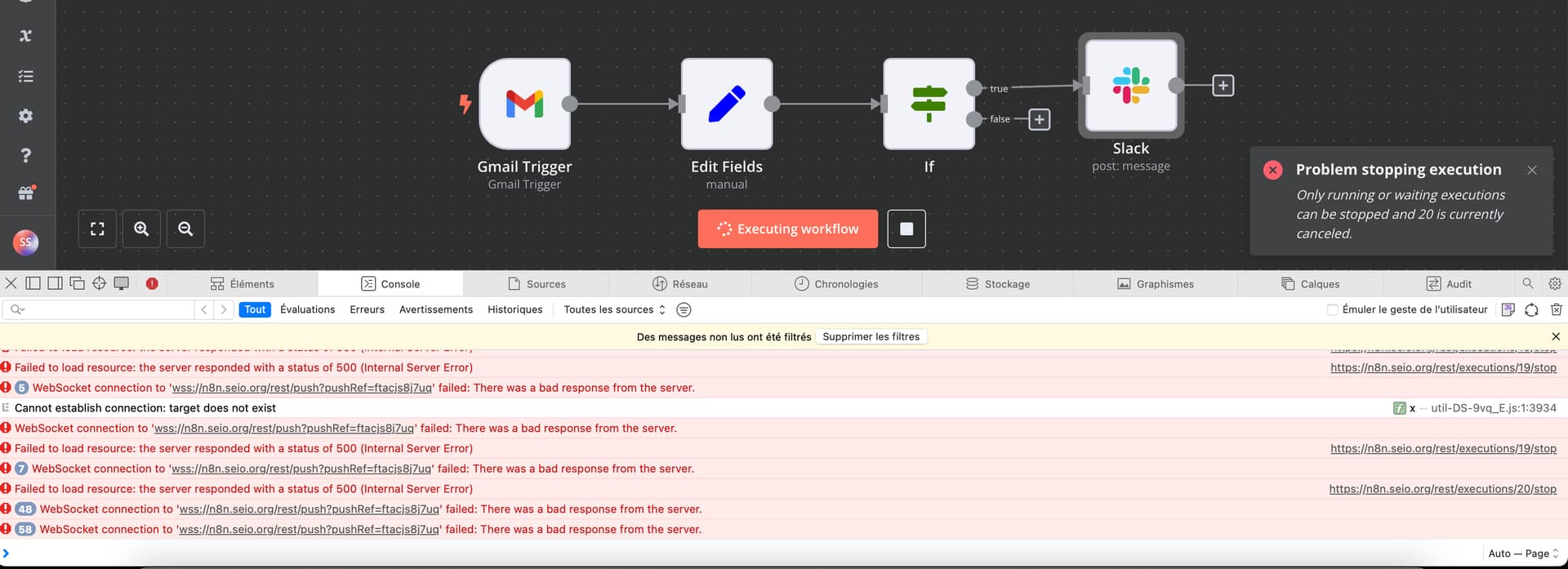Fit the workflow canvas to view
Viewport: 1568px width, 569px height.
point(97,229)
